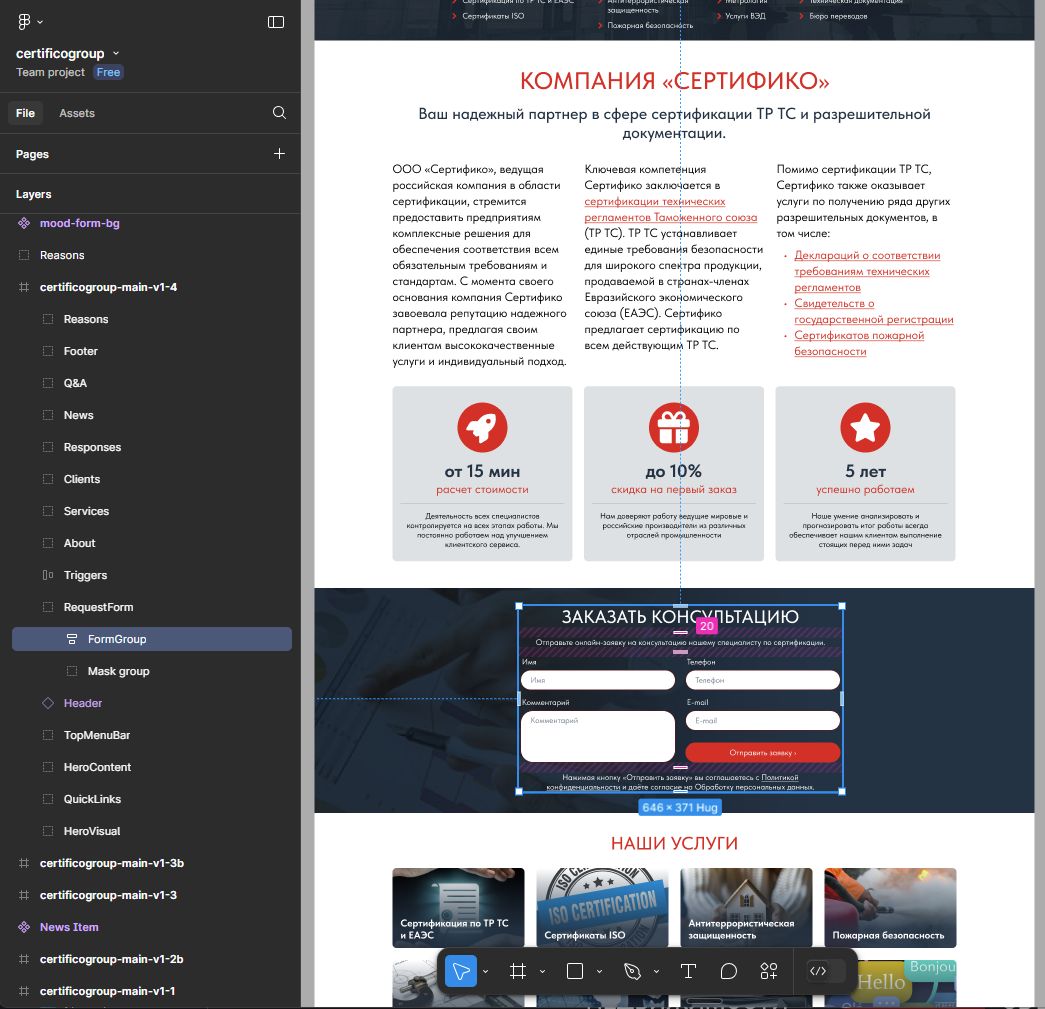Select the certificogroup-main-v1-2b frame layer
The image size is (1045, 1009).
[x=111, y=959]
